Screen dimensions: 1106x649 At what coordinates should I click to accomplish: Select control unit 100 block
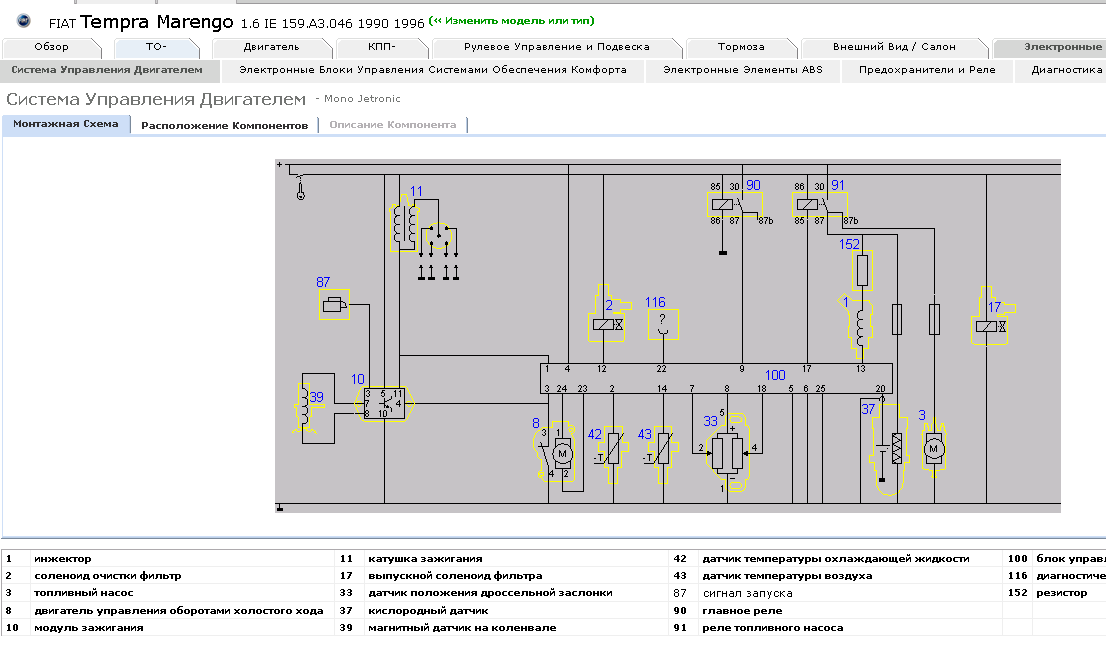click(x=717, y=379)
